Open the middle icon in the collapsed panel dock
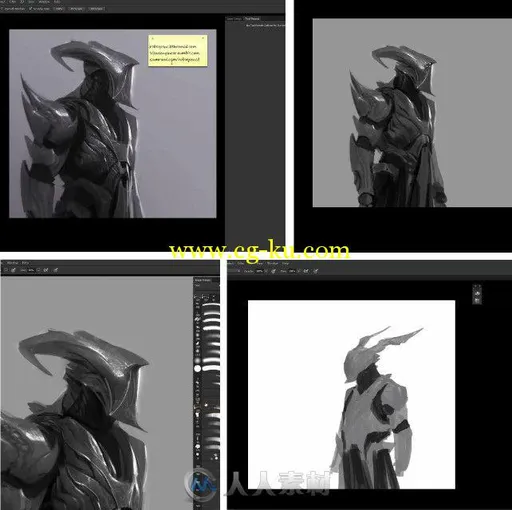 click(477, 293)
